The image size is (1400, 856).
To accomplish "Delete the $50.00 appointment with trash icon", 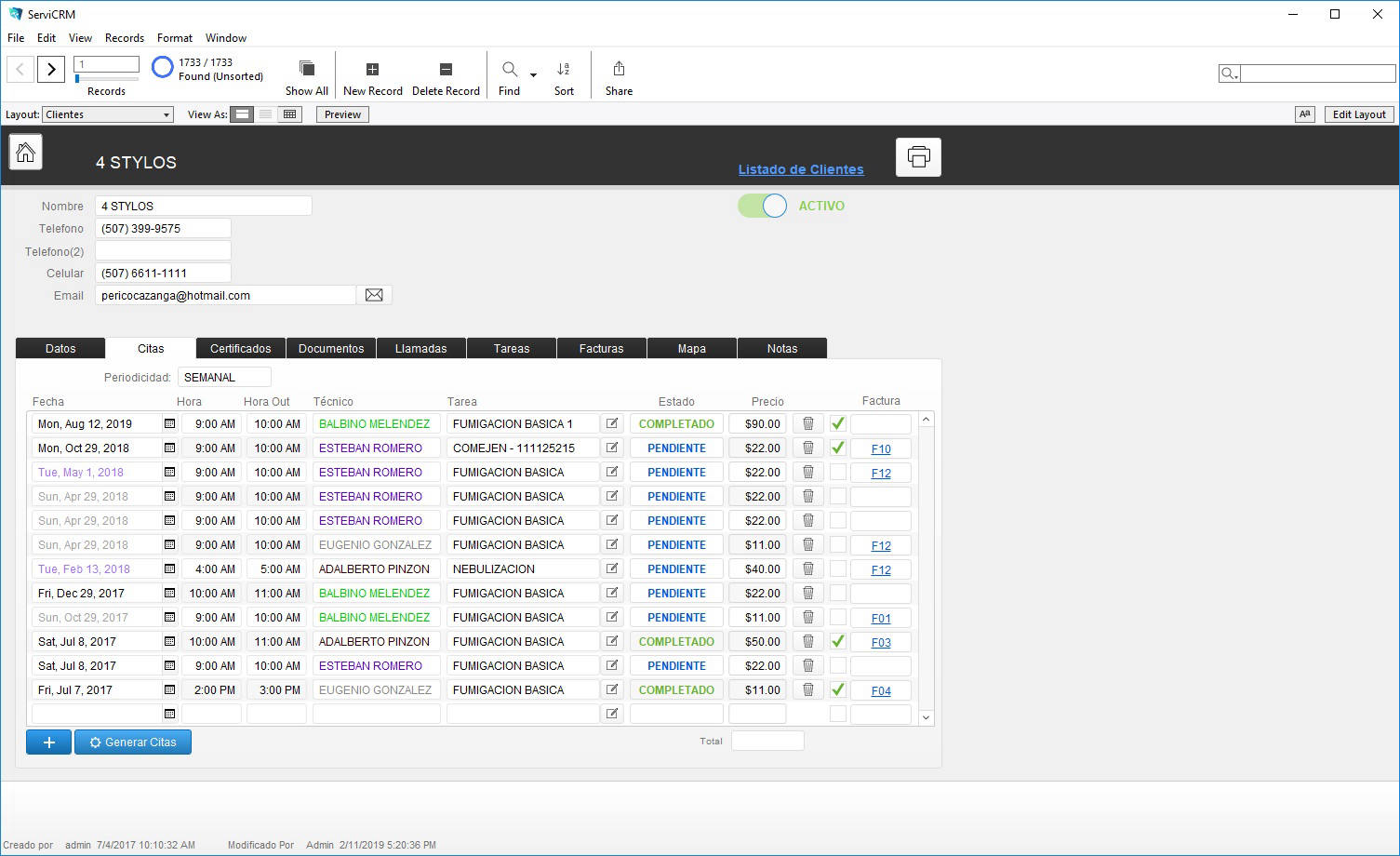I will [x=808, y=641].
